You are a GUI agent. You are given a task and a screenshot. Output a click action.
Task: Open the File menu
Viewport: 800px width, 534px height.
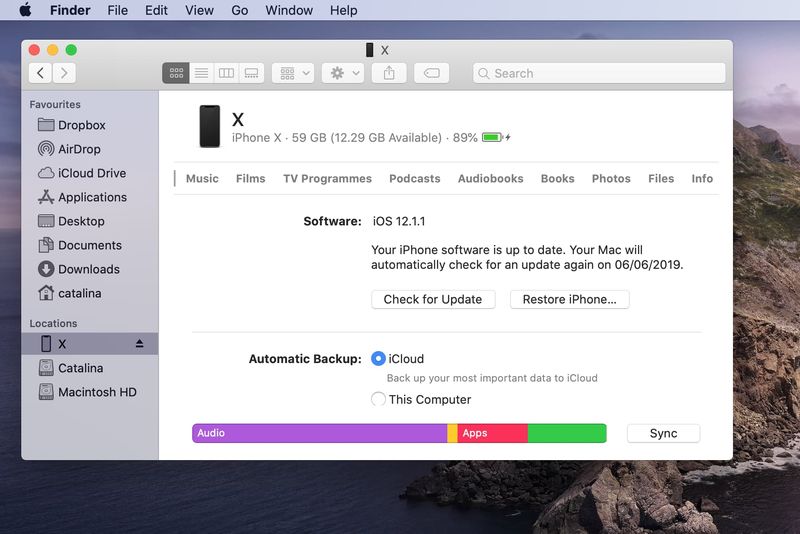click(x=117, y=10)
